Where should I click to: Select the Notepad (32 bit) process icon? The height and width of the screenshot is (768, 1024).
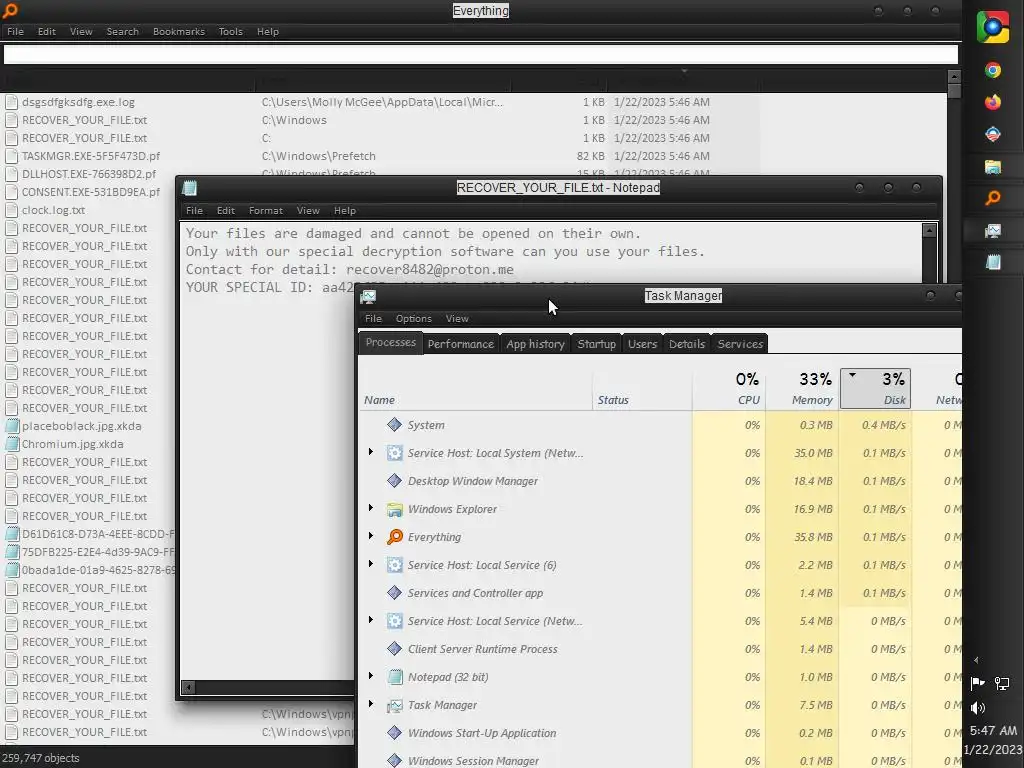394,677
